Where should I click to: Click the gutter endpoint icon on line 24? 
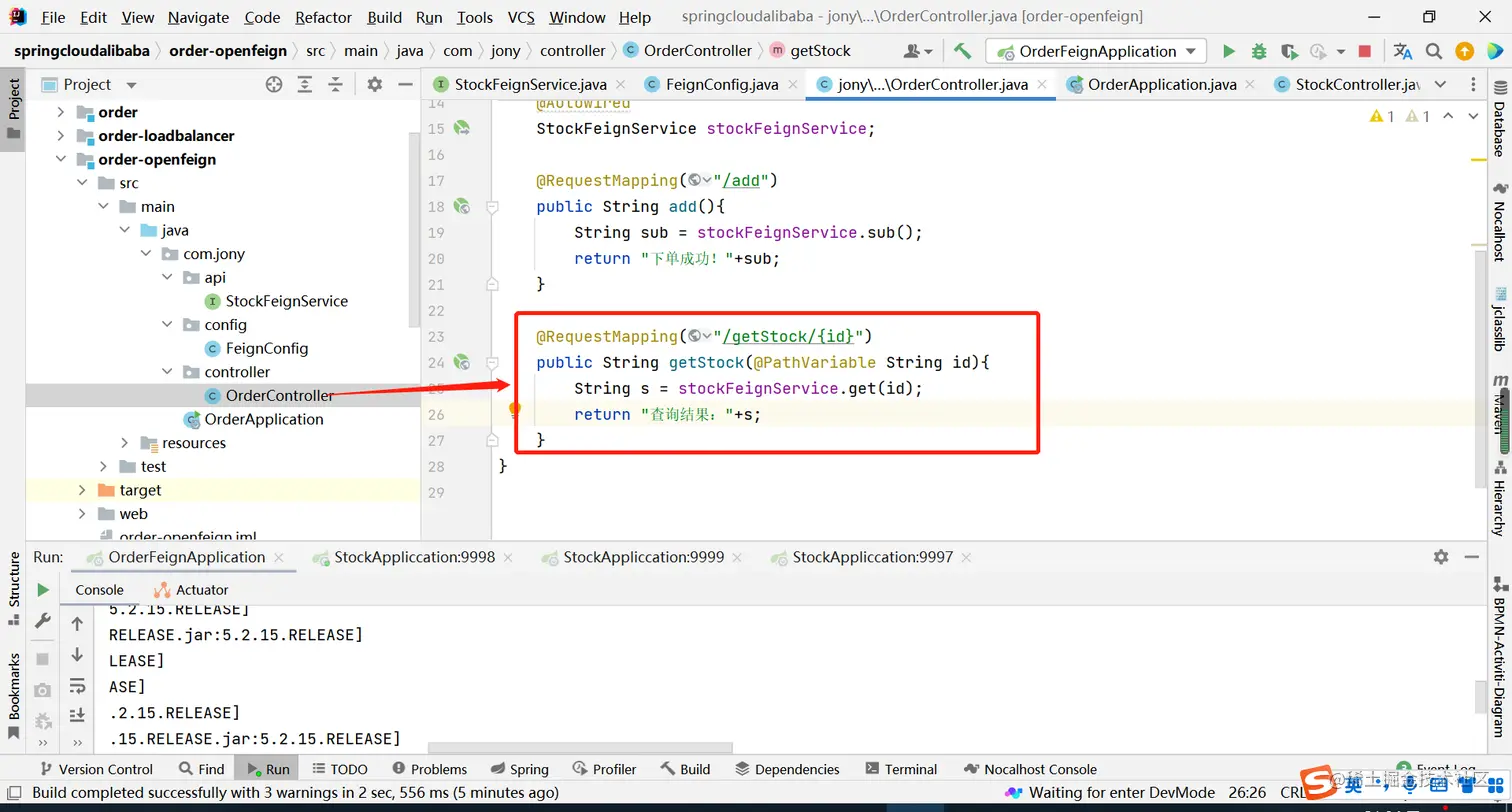point(461,362)
